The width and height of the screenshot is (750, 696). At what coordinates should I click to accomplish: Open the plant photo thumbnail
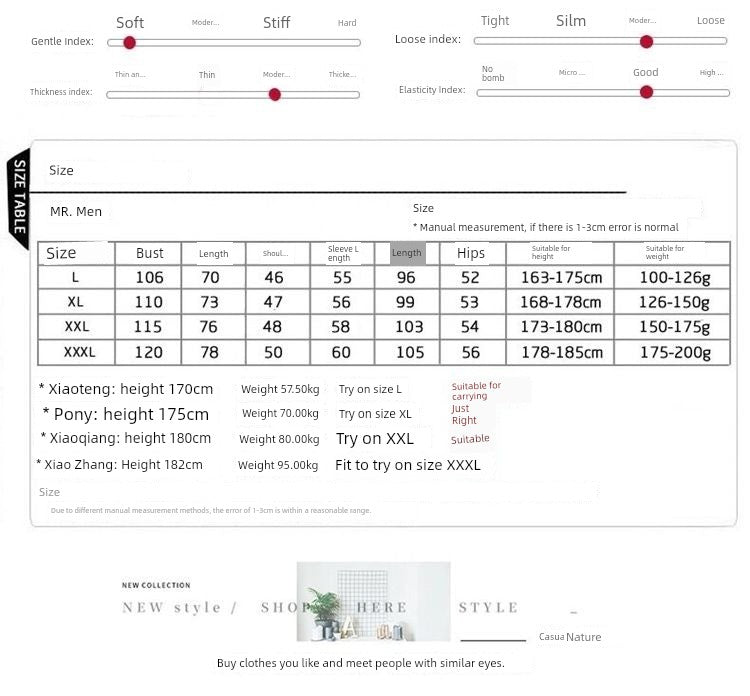point(373,601)
